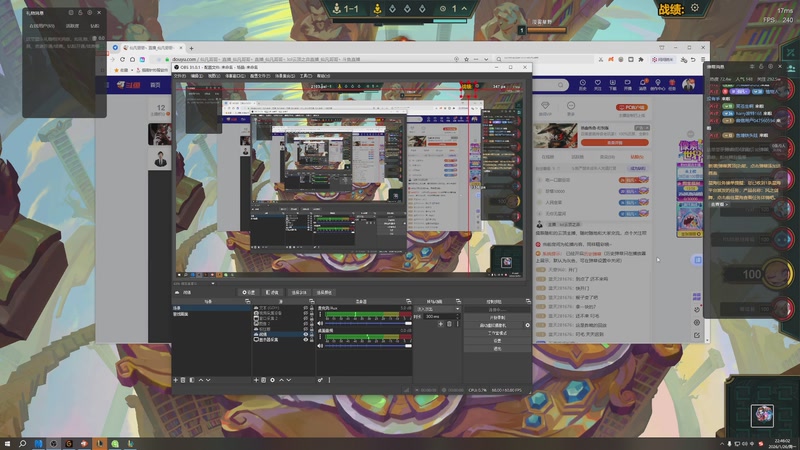Viewport: 800px width, 450px height.
Task: Open 历史 history icon in Douyu header
Action: tap(582, 85)
